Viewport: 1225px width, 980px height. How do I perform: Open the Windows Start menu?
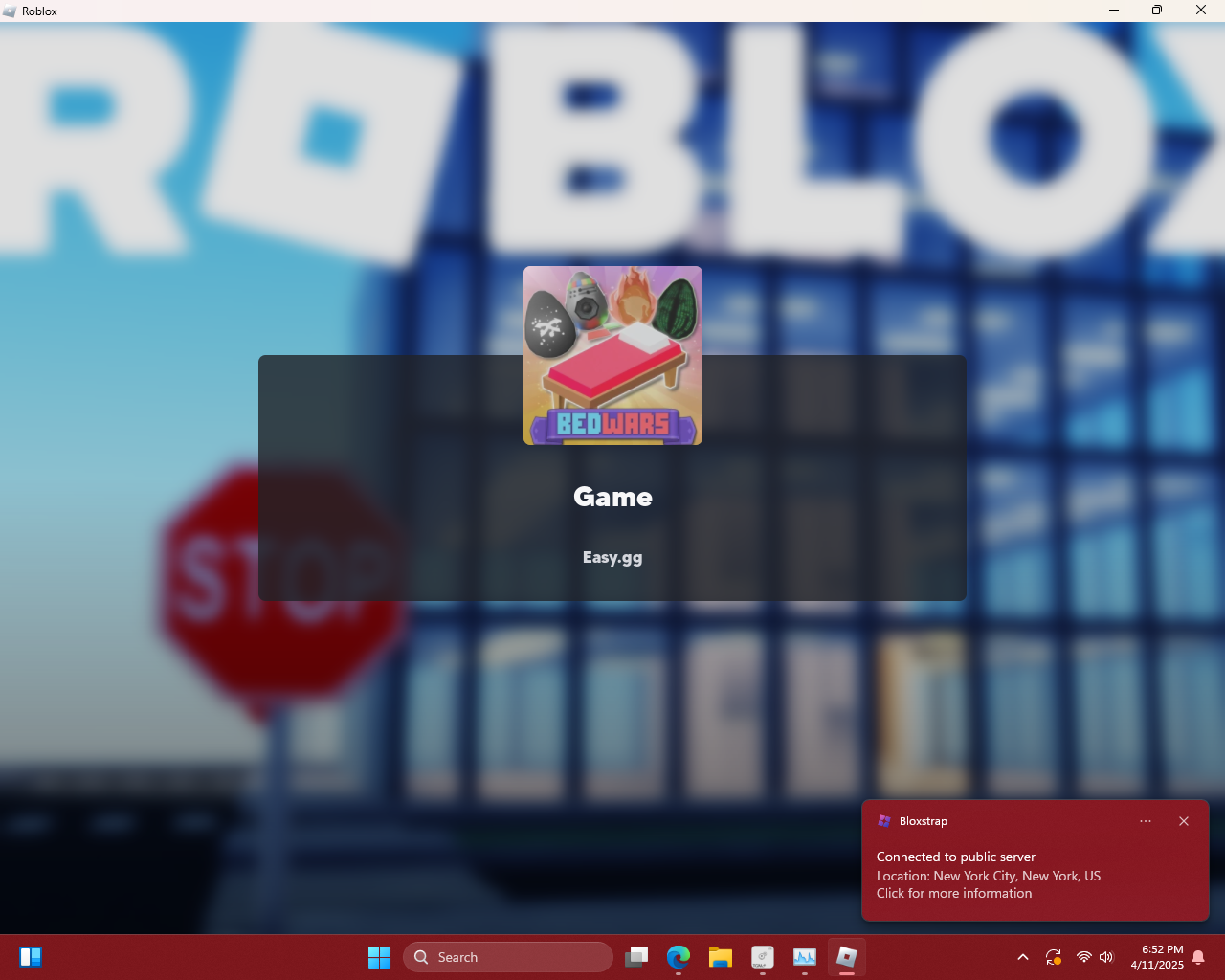coord(379,957)
